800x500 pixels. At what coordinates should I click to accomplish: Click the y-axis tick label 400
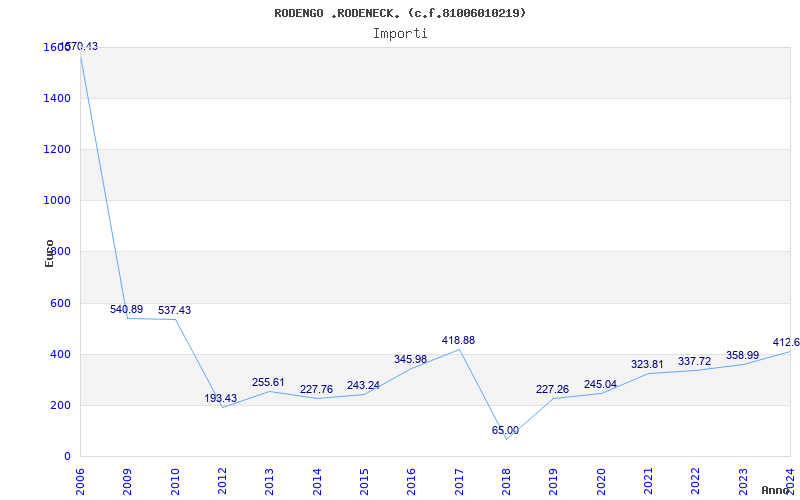[x=60, y=355]
